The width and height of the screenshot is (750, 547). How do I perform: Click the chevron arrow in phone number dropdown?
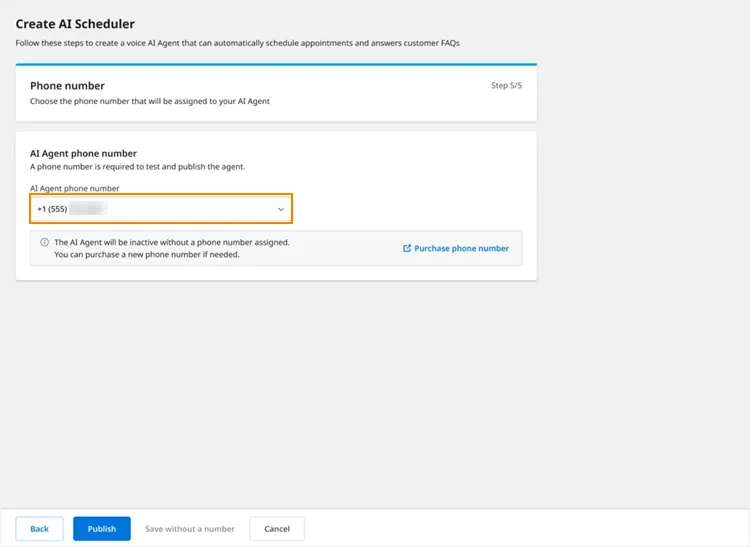[281, 209]
